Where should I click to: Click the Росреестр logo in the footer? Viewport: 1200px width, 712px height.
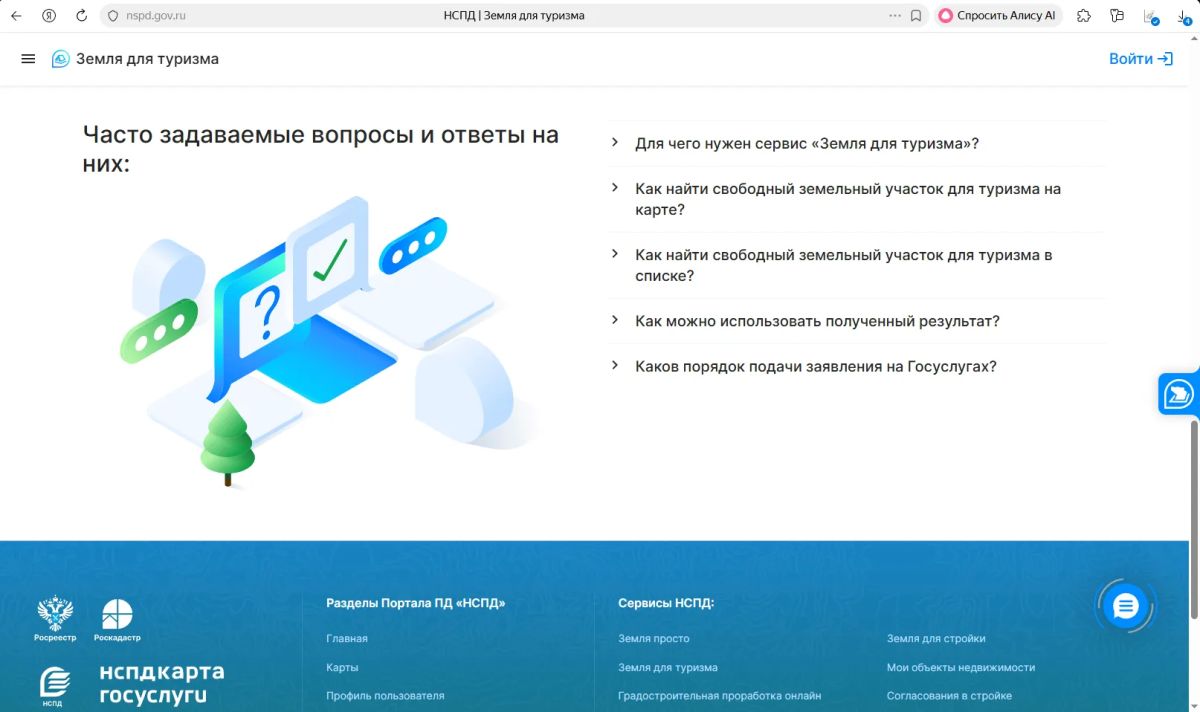pos(55,620)
